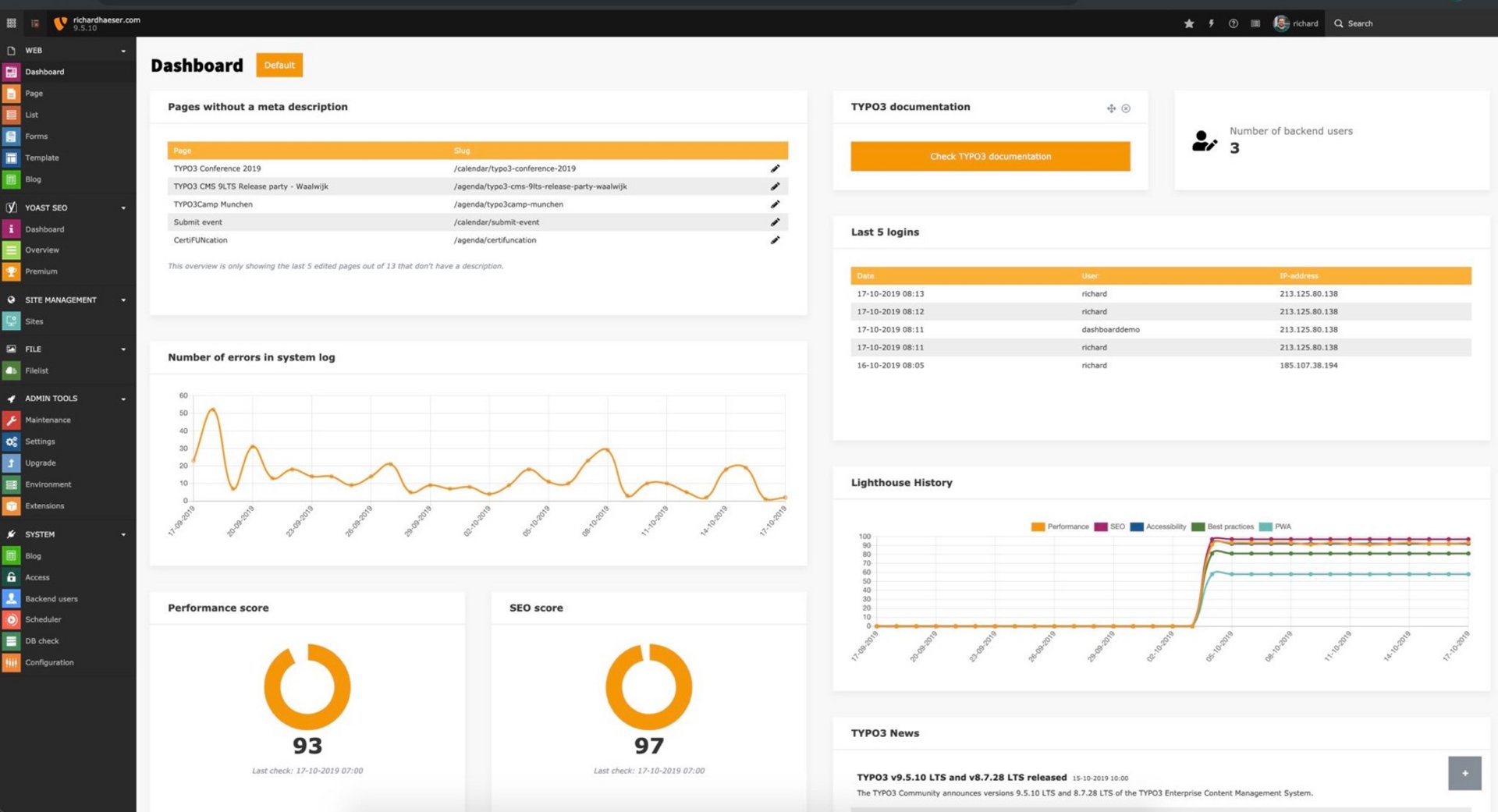1498x812 pixels.
Task: Open Blog module under Web
Action: coord(68,179)
